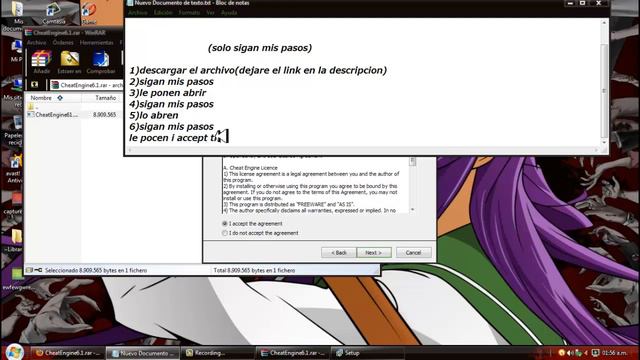Click the up-one-level icon in WinRAR
Image resolution: width=640 pixels, height=360 pixels.
[x=35, y=85]
